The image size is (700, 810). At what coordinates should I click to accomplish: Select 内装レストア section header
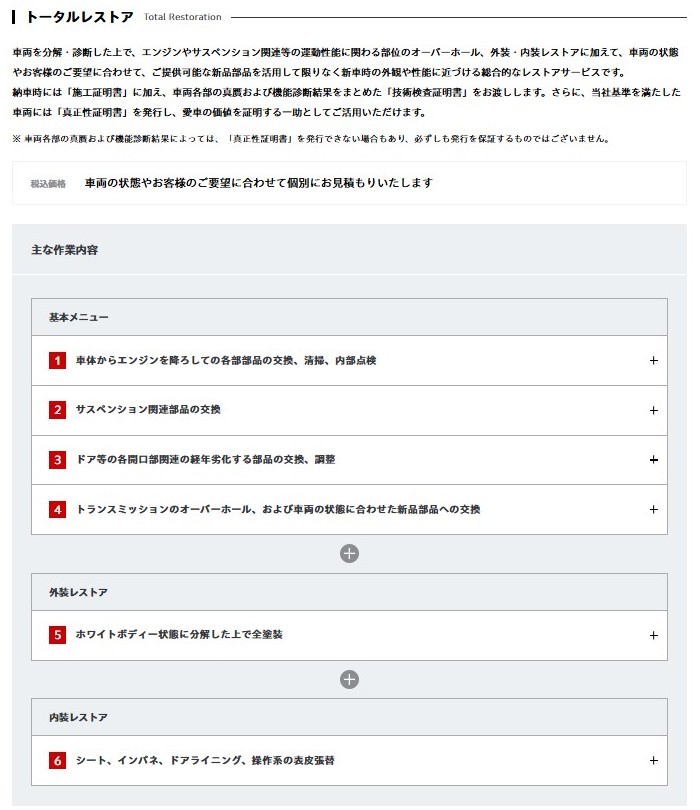tap(79, 717)
